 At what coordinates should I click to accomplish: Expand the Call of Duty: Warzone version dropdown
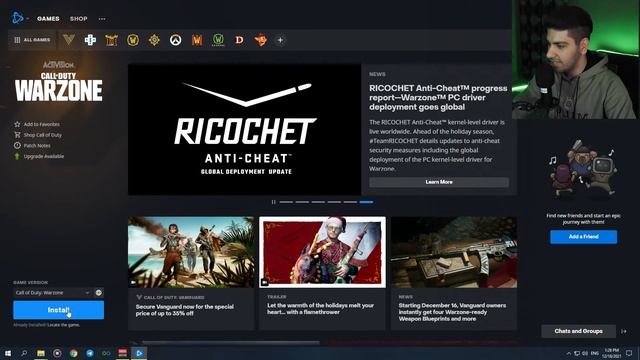pos(52,293)
